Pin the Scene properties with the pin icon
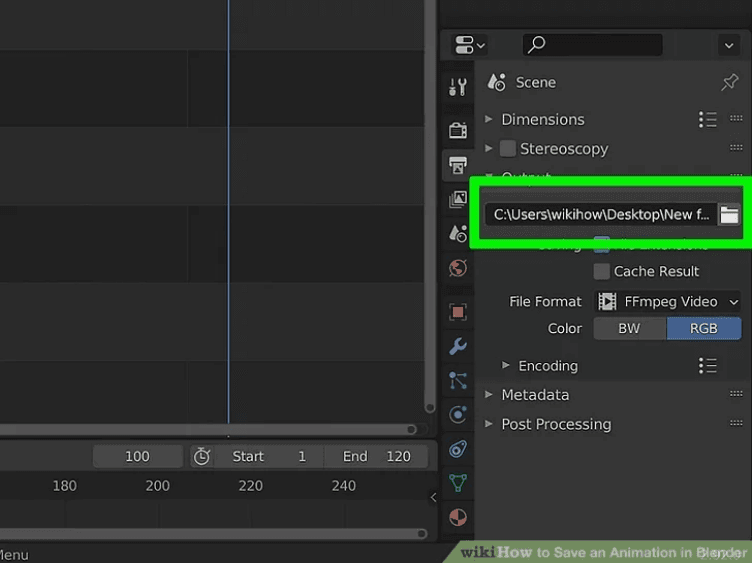The height and width of the screenshot is (564, 753). (x=729, y=83)
